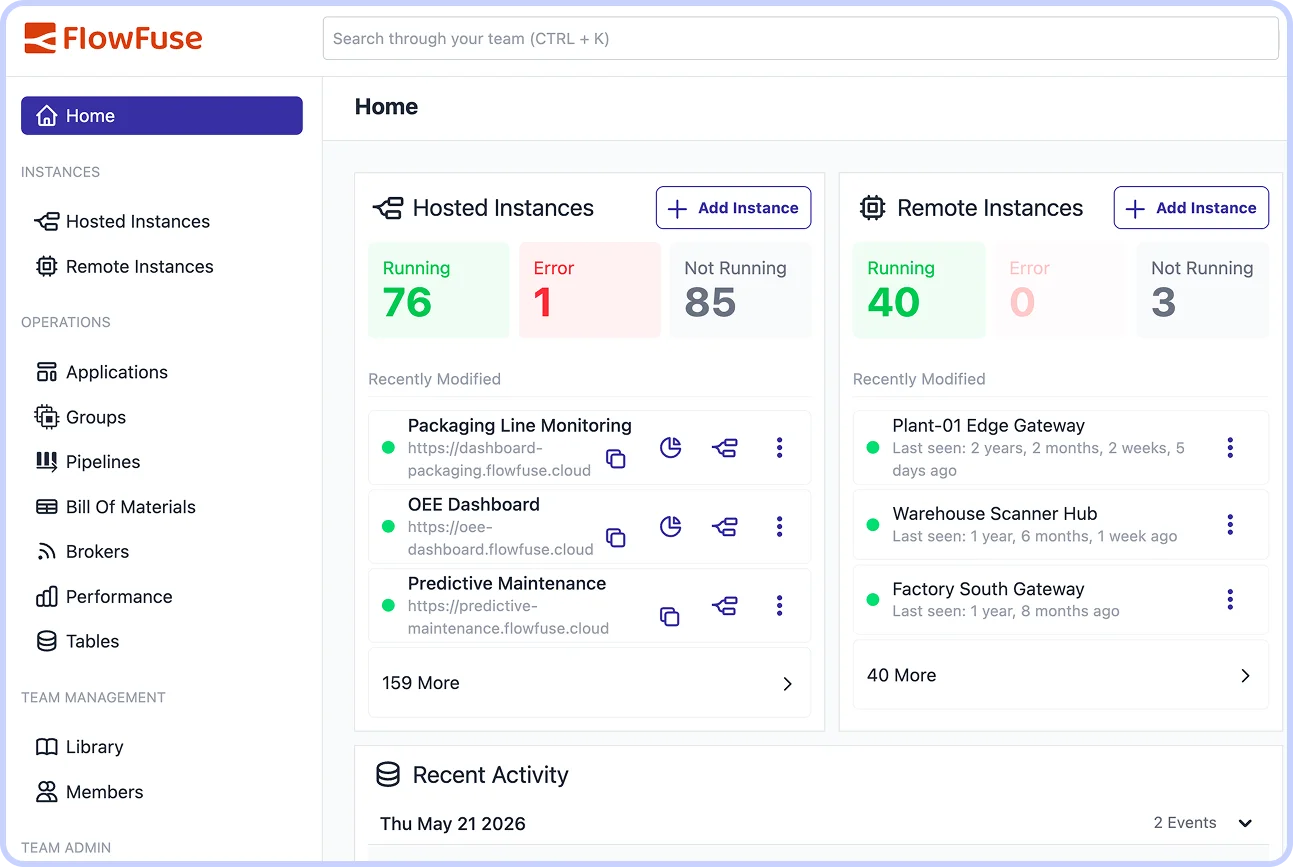The width and height of the screenshot is (1293, 867).
Task: Go to Home in the sidebar
Action: (162, 116)
